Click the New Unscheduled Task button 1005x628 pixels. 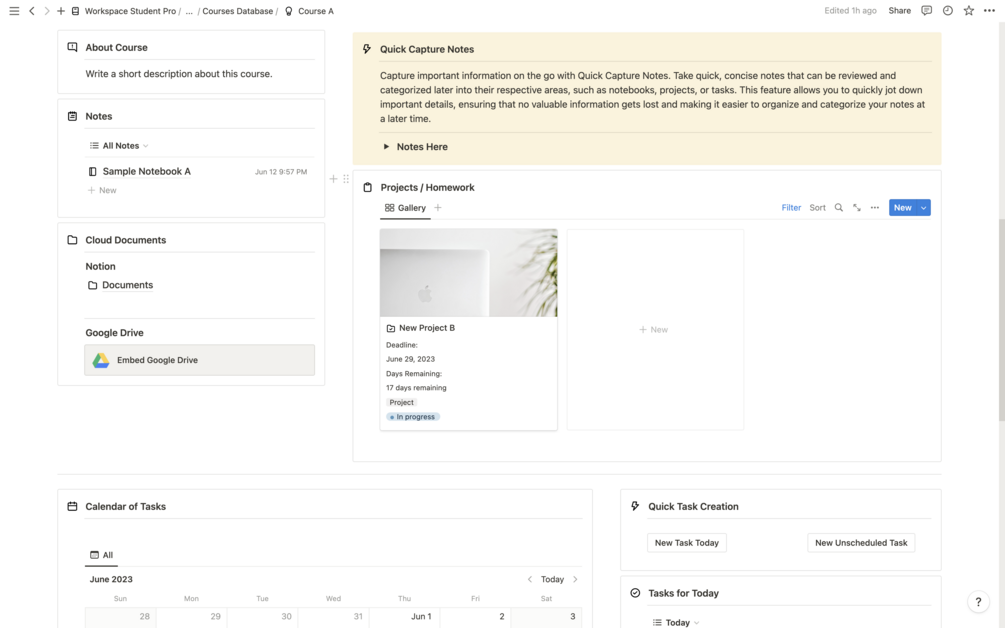(861, 543)
